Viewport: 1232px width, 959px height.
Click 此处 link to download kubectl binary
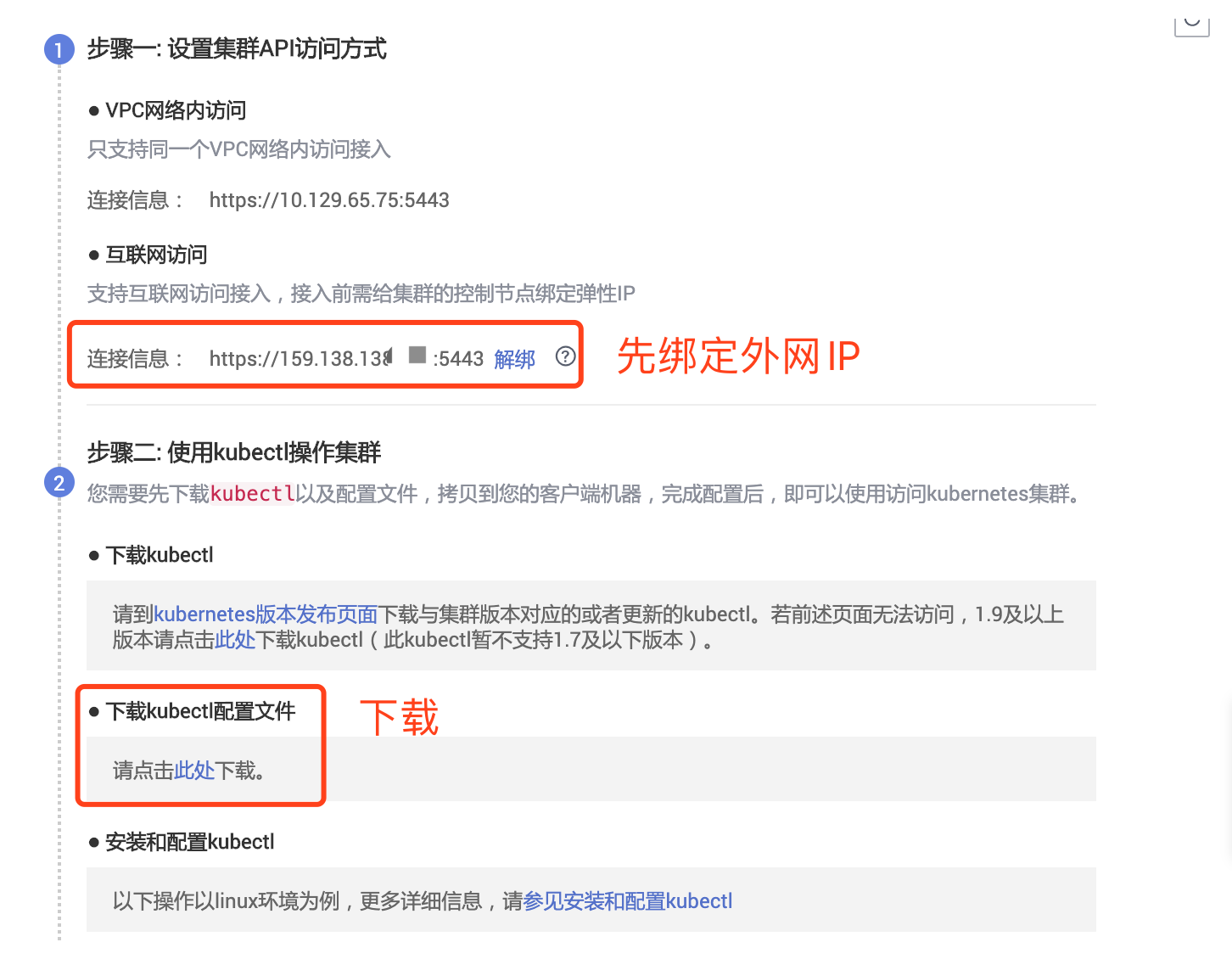235,640
